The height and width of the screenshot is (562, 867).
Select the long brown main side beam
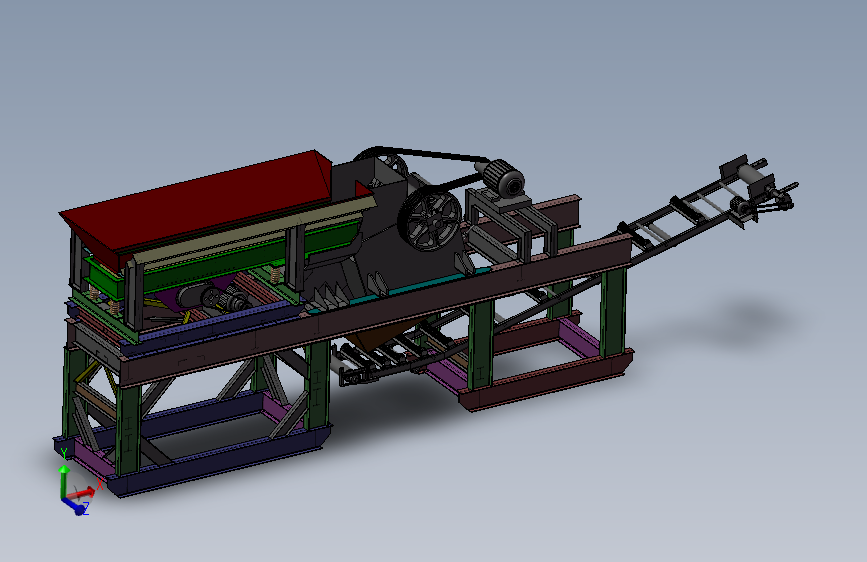(x=376, y=313)
